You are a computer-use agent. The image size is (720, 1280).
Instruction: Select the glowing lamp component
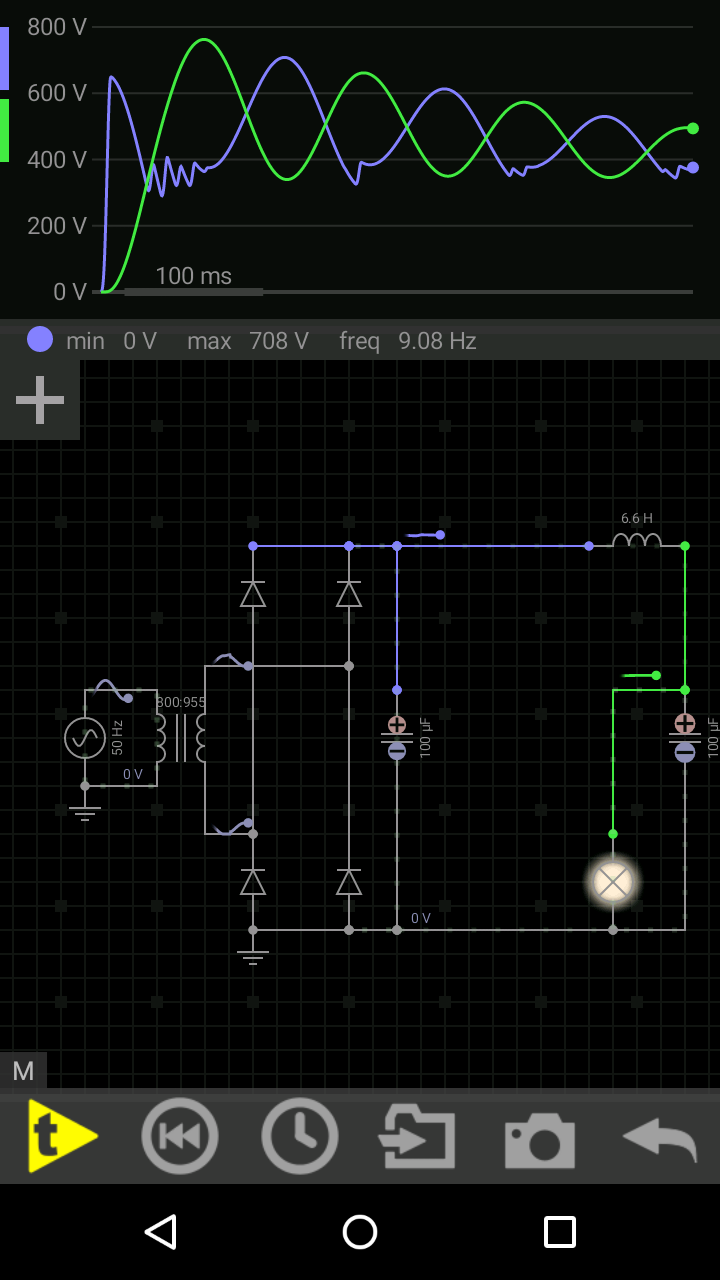click(613, 882)
